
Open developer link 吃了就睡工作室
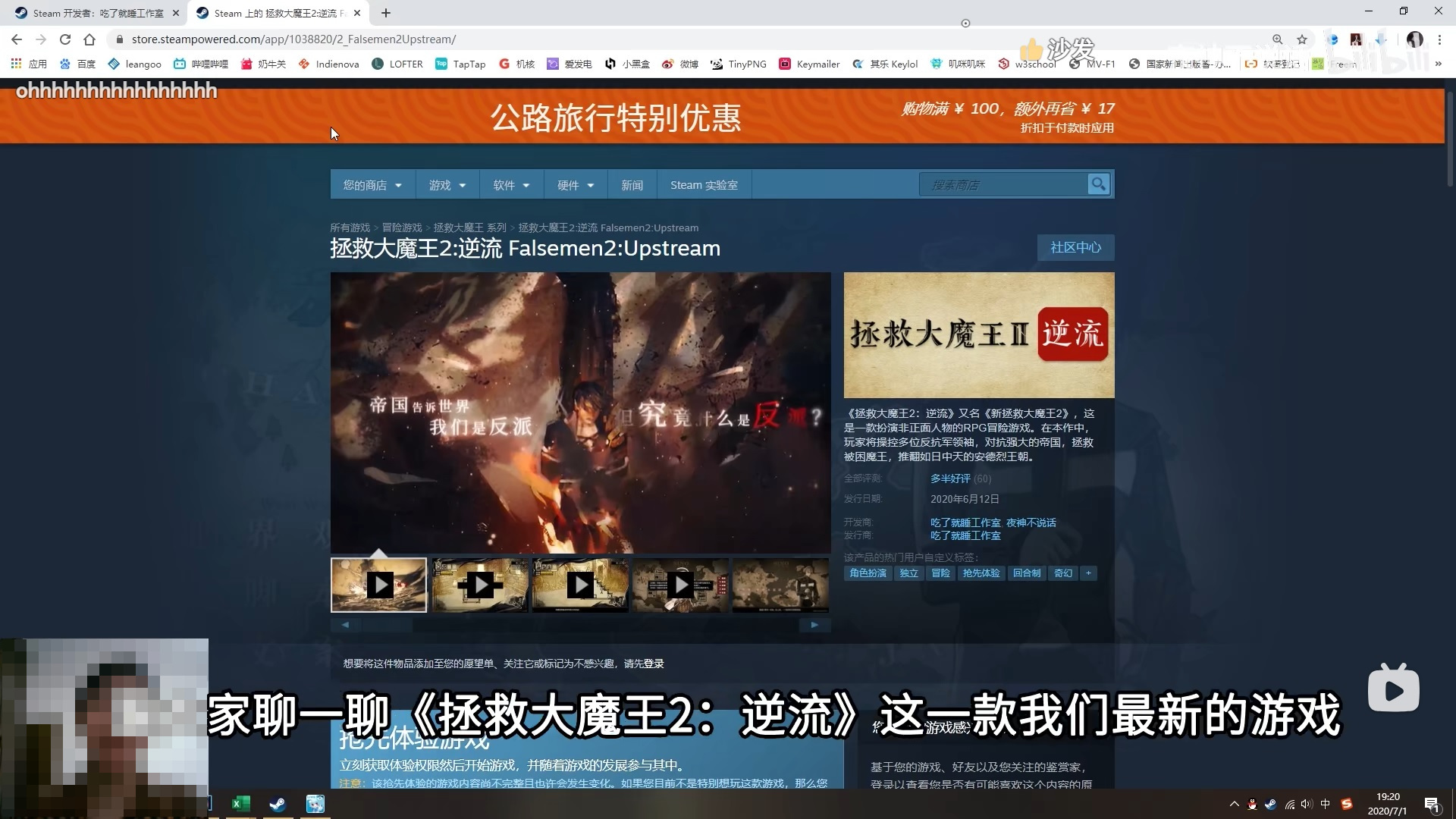pyautogui.click(x=965, y=522)
